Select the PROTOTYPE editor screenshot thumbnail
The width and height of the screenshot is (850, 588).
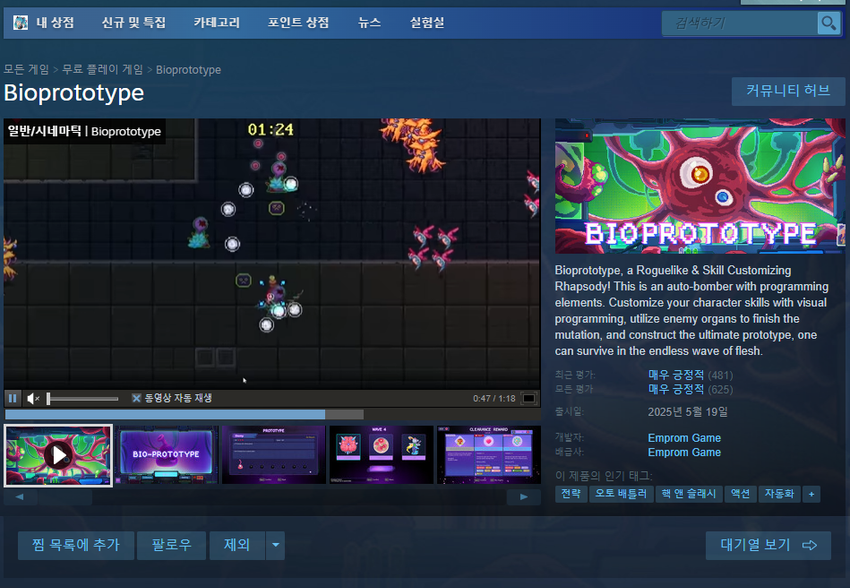(x=274, y=455)
